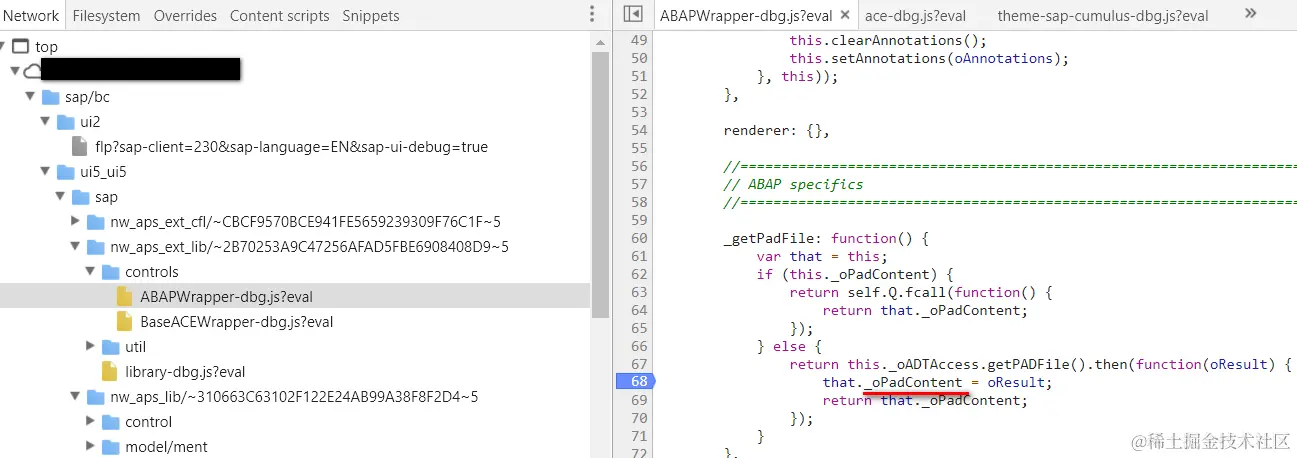The width and height of the screenshot is (1297, 458).
Task: Click the nw_aps_ext_cfl folder icon
Action: tap(96, 222)
